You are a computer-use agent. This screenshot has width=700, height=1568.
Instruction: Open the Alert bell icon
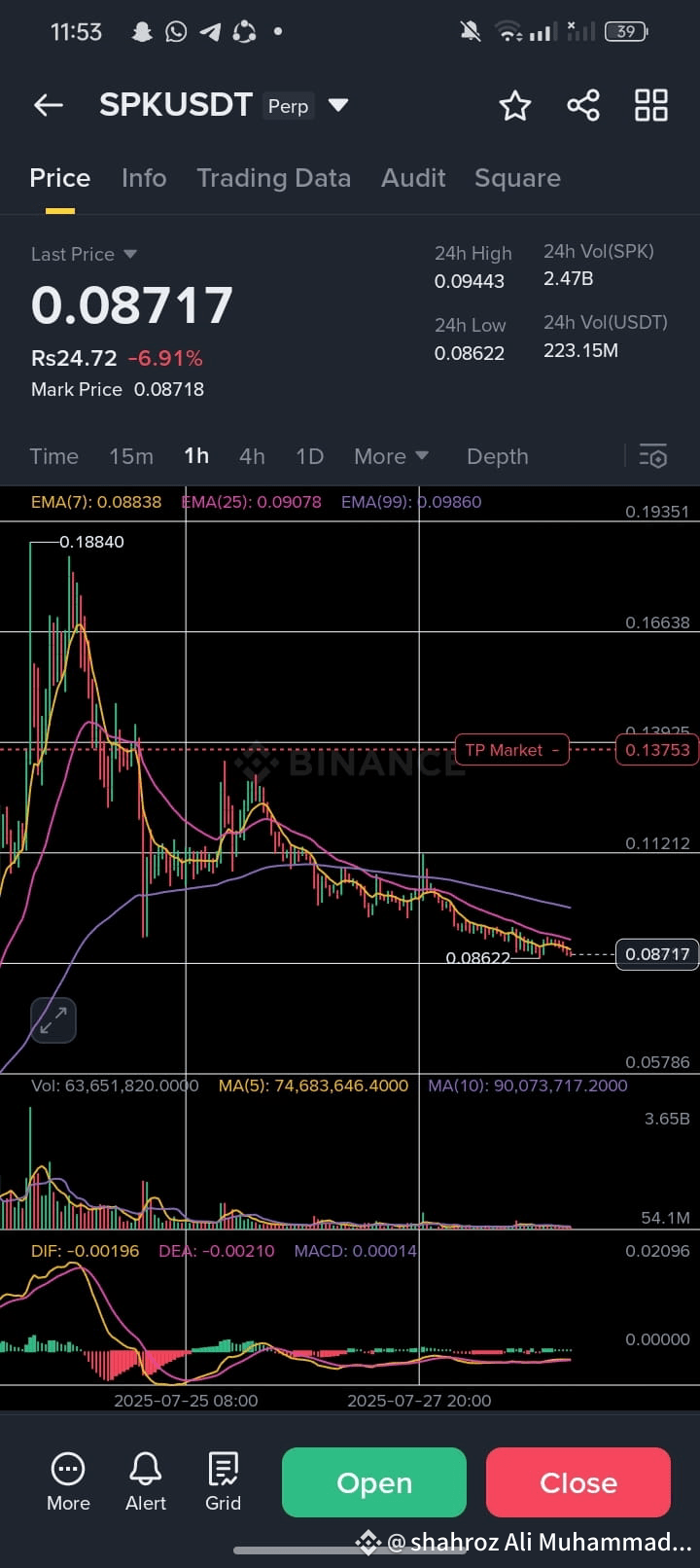tap(146, 1481)
